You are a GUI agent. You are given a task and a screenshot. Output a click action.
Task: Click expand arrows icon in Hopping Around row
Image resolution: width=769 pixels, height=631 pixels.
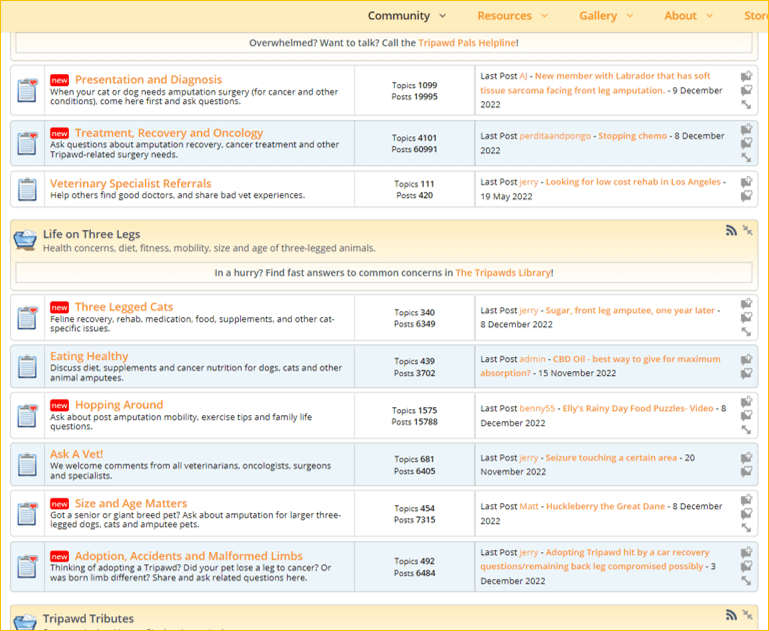click(746, 430)
